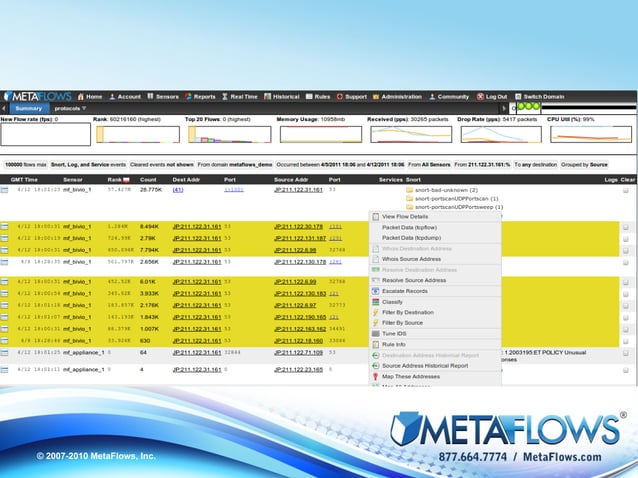Image resolution: width=638 pixels, height=478 pixels.
Task: Tick the Clear checkbox on the 64 count row
Action: tap(626, 353)
